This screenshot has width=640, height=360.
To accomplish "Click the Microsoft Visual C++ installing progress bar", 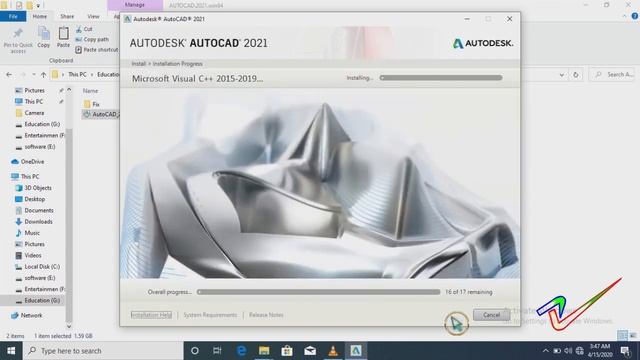I will click(441, 78).
